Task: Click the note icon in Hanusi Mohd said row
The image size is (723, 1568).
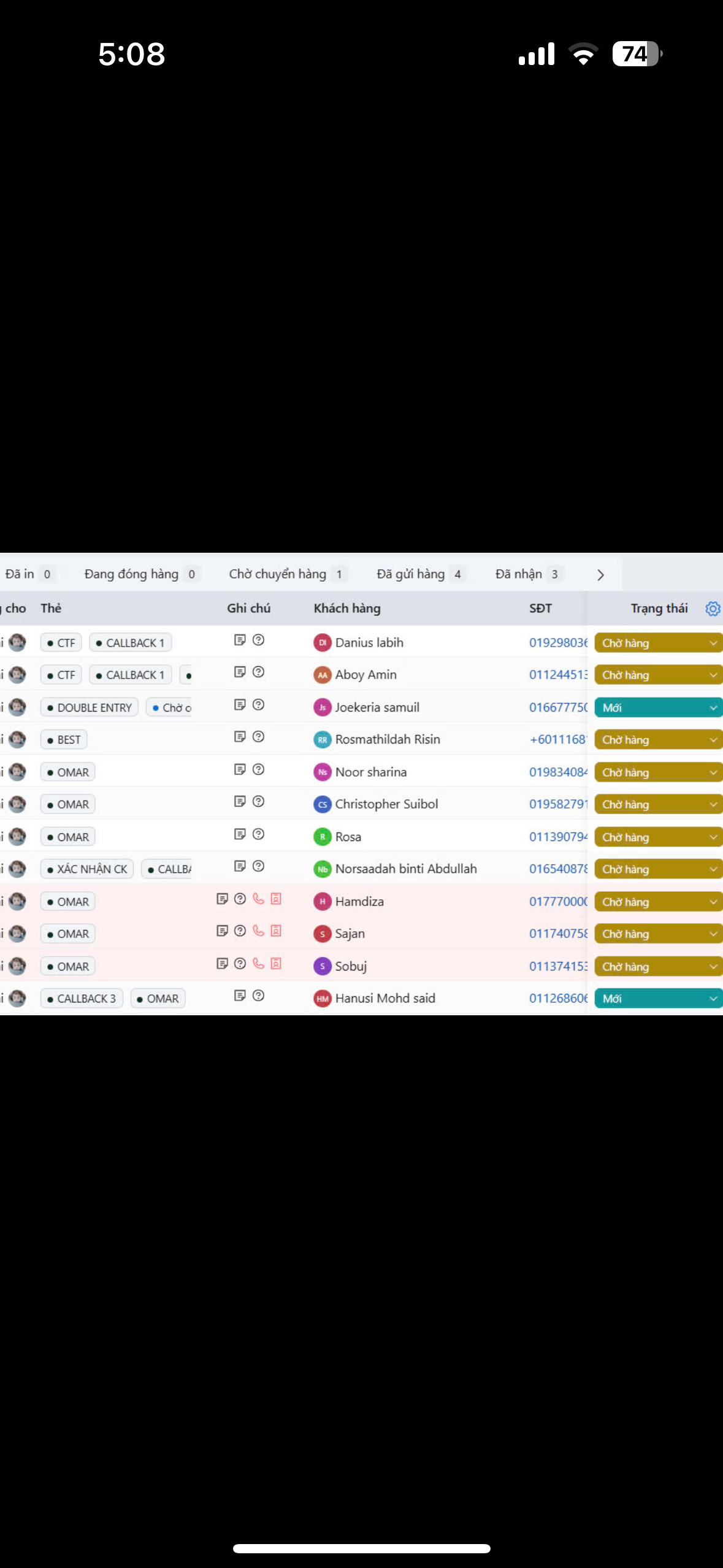Action: 240,996
